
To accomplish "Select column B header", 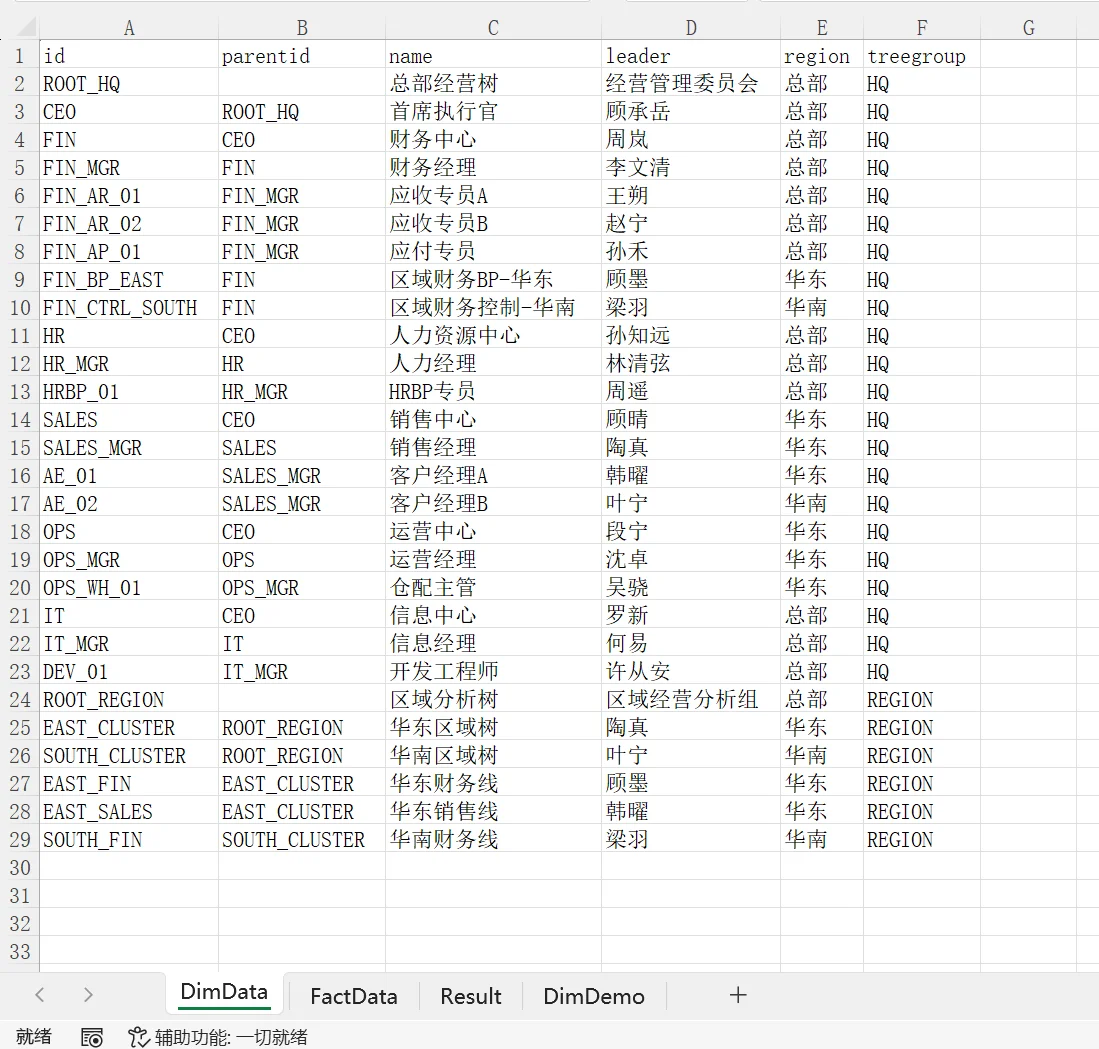I will 302,28.
